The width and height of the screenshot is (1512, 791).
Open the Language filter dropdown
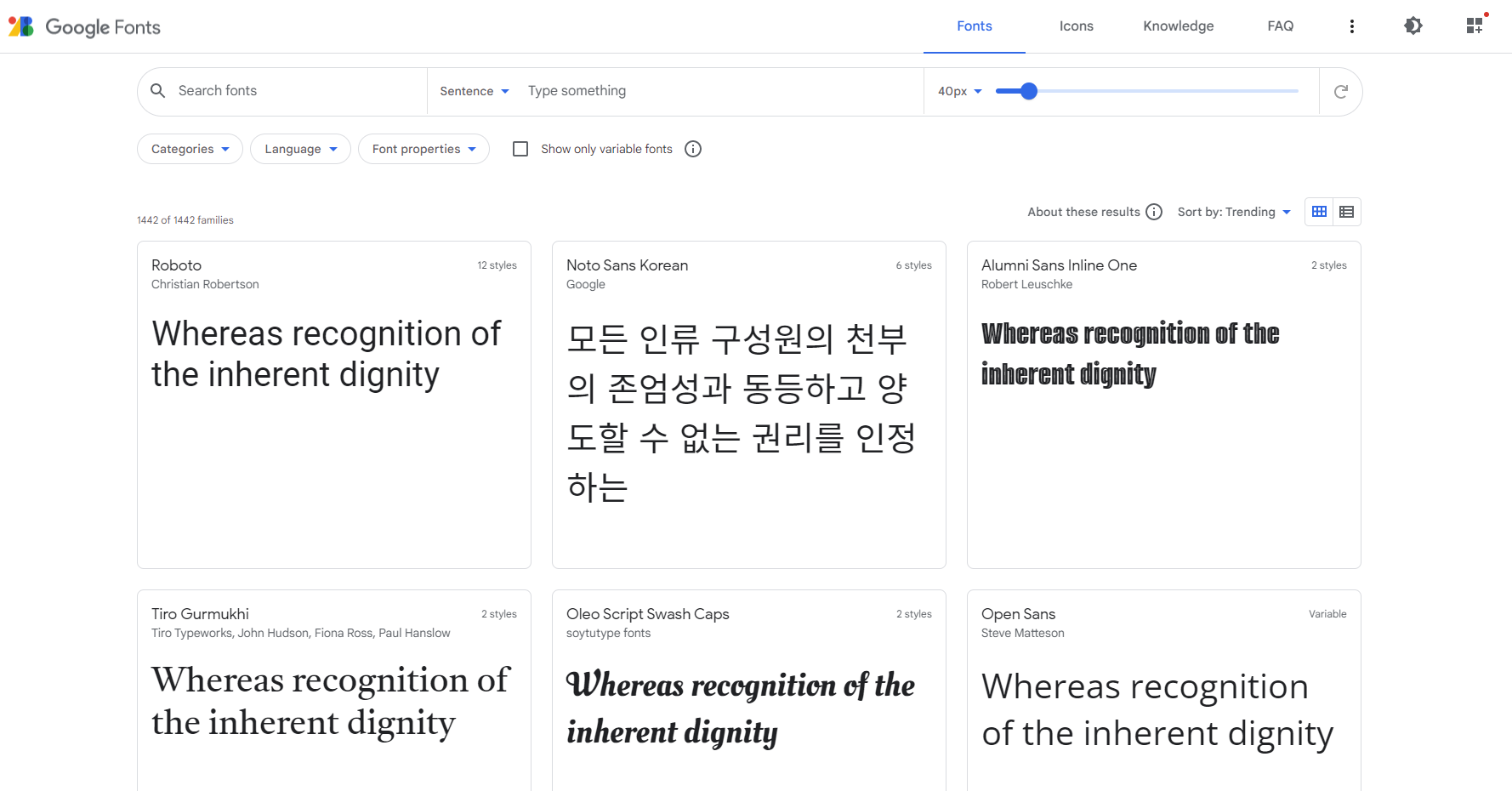coord(300,149)
